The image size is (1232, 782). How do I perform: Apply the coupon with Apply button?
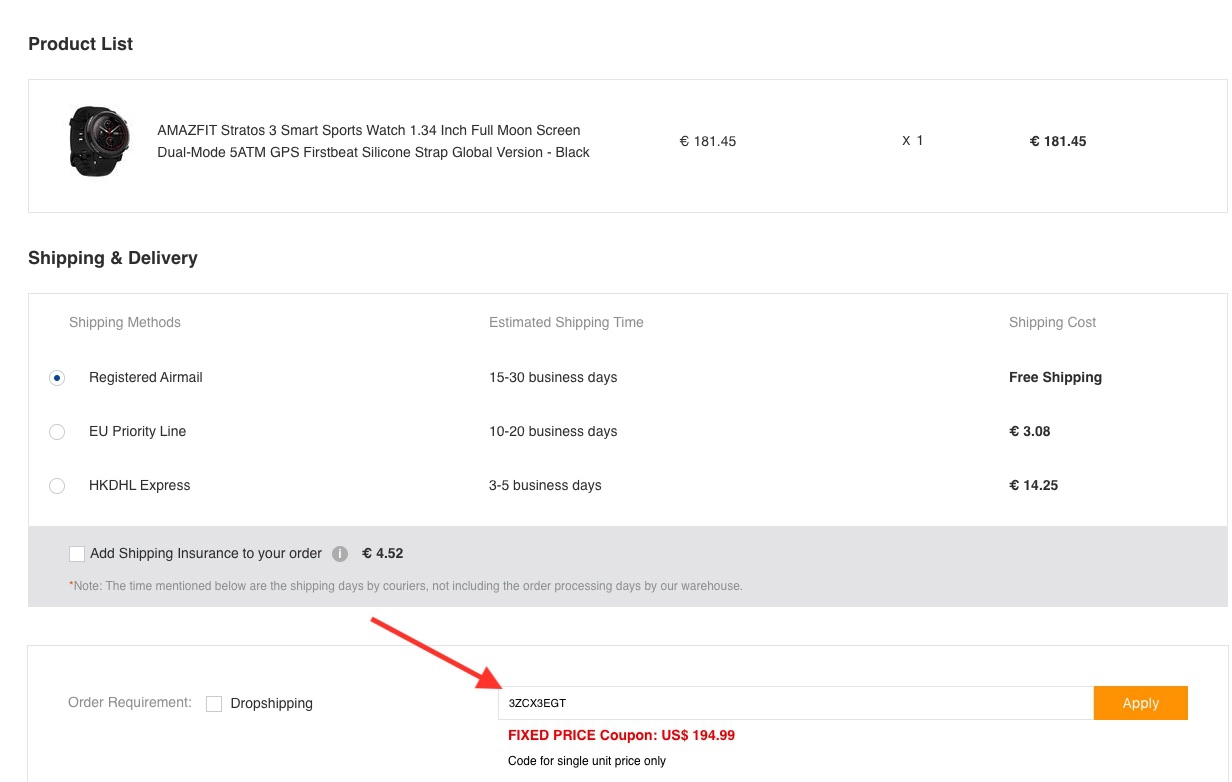coord(1141,703)
